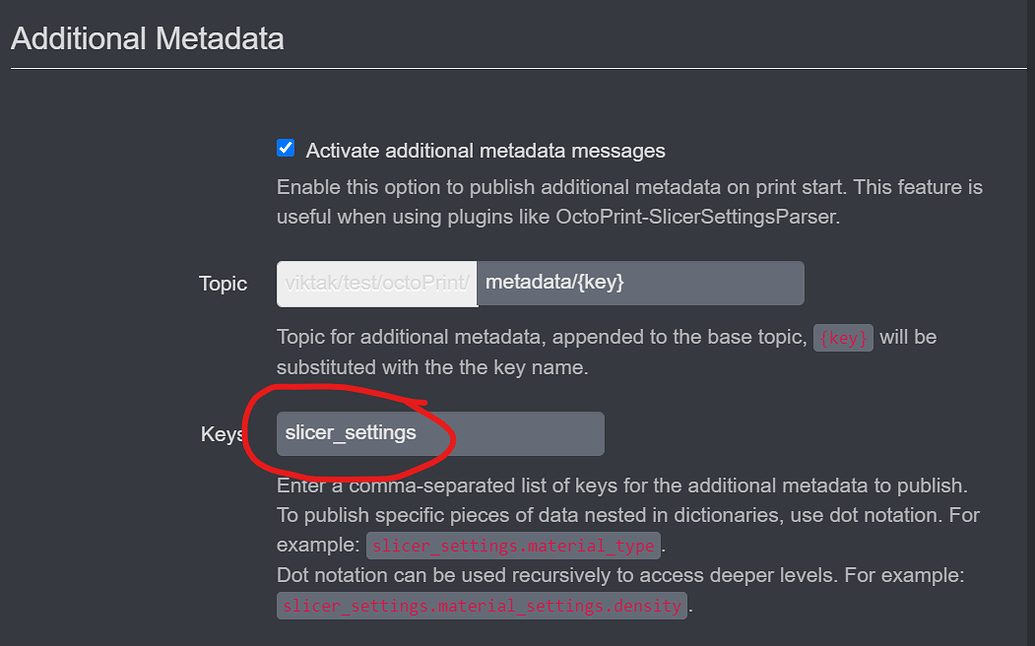Click the Topic input field showing 'metadata/{key}'
Viewport: 1035px width, 646px height.
click(x=640, y=283)
